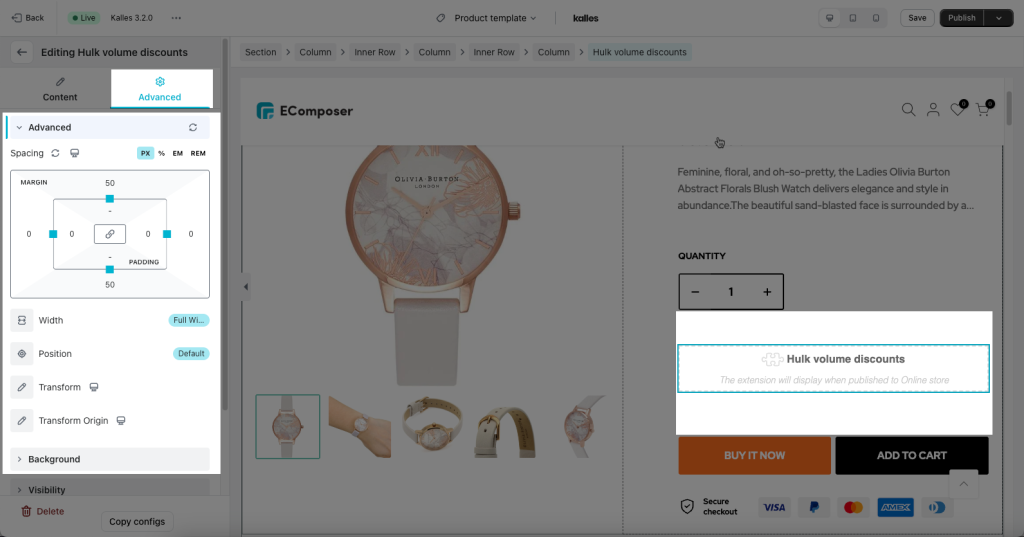1024x537 pixels.
Task: Reset Advanced section with refresh icon
Action: (193, 127)
